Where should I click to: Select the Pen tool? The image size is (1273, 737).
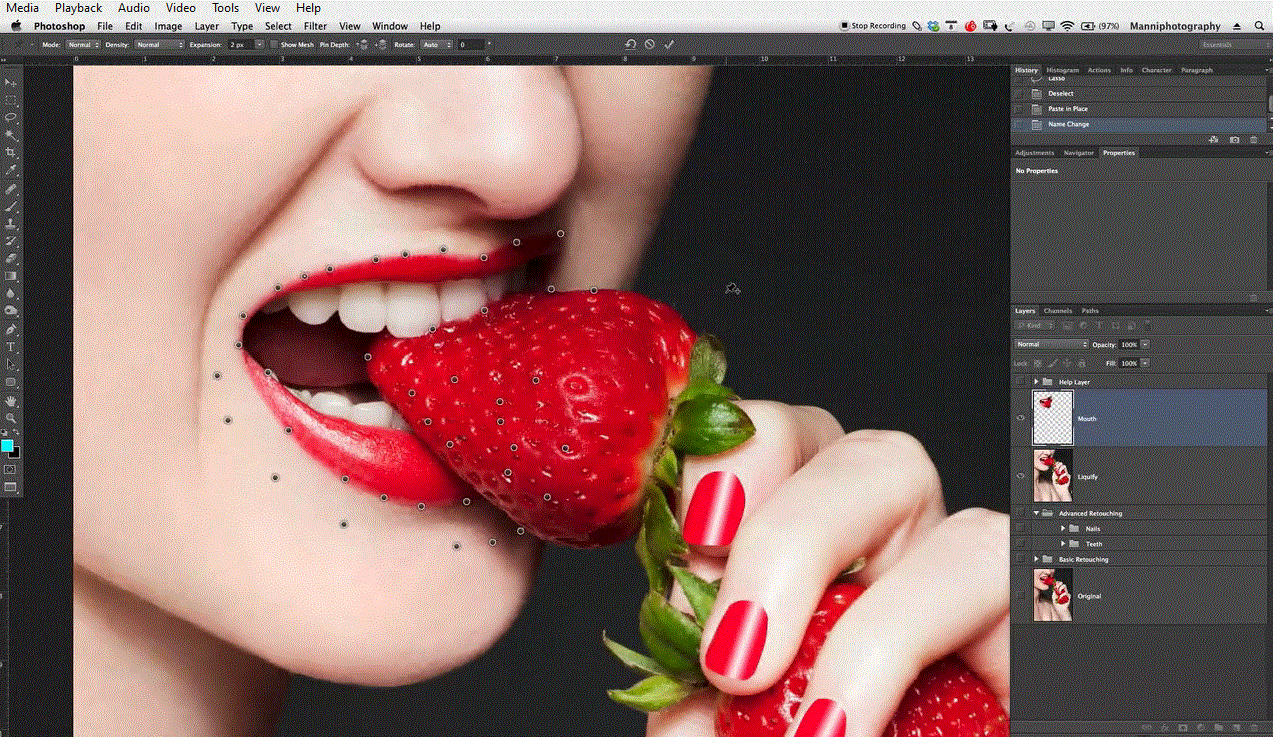point(11,329)
